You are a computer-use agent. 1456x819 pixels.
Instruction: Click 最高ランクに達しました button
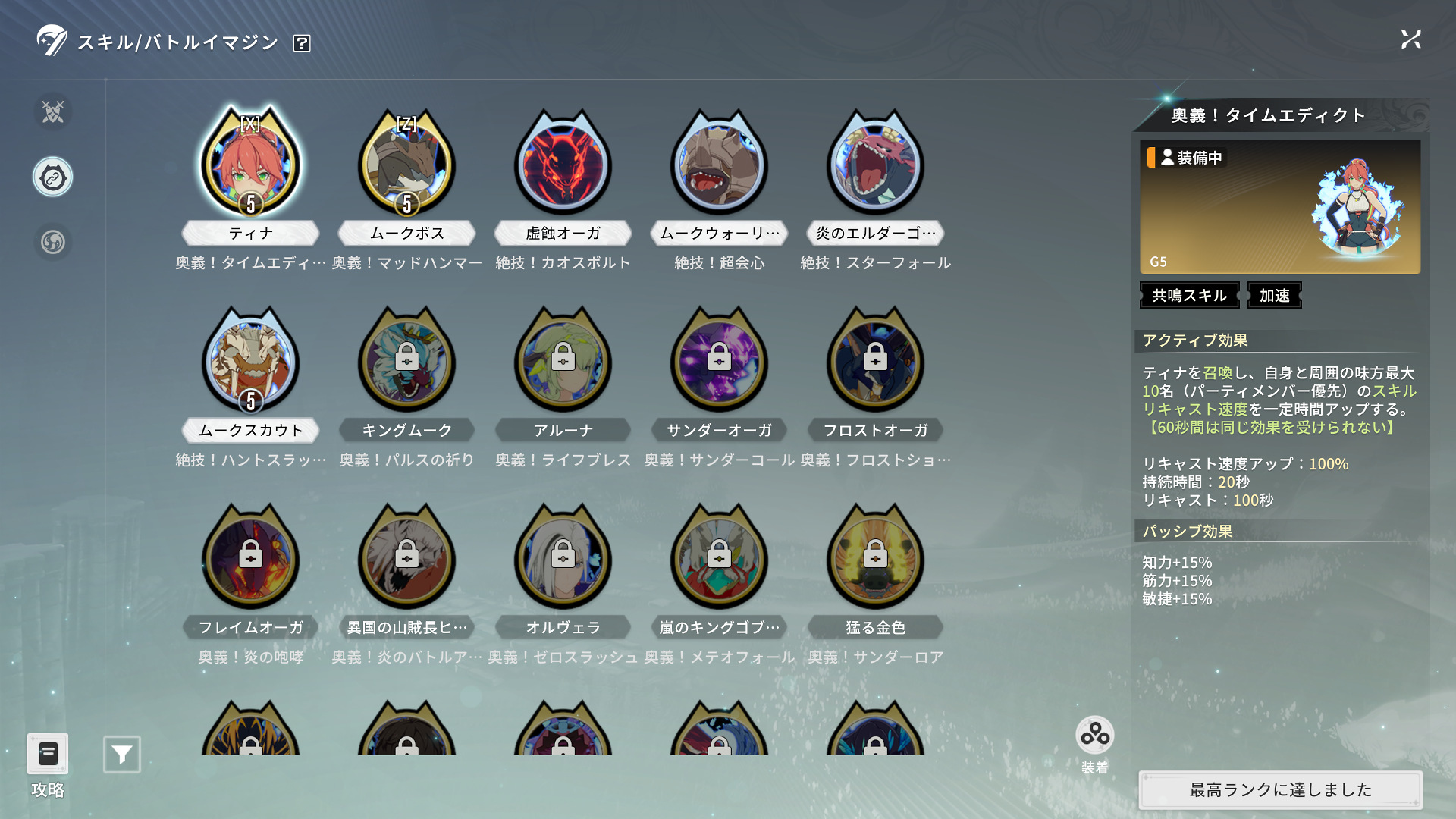(x=1280, y=790)
